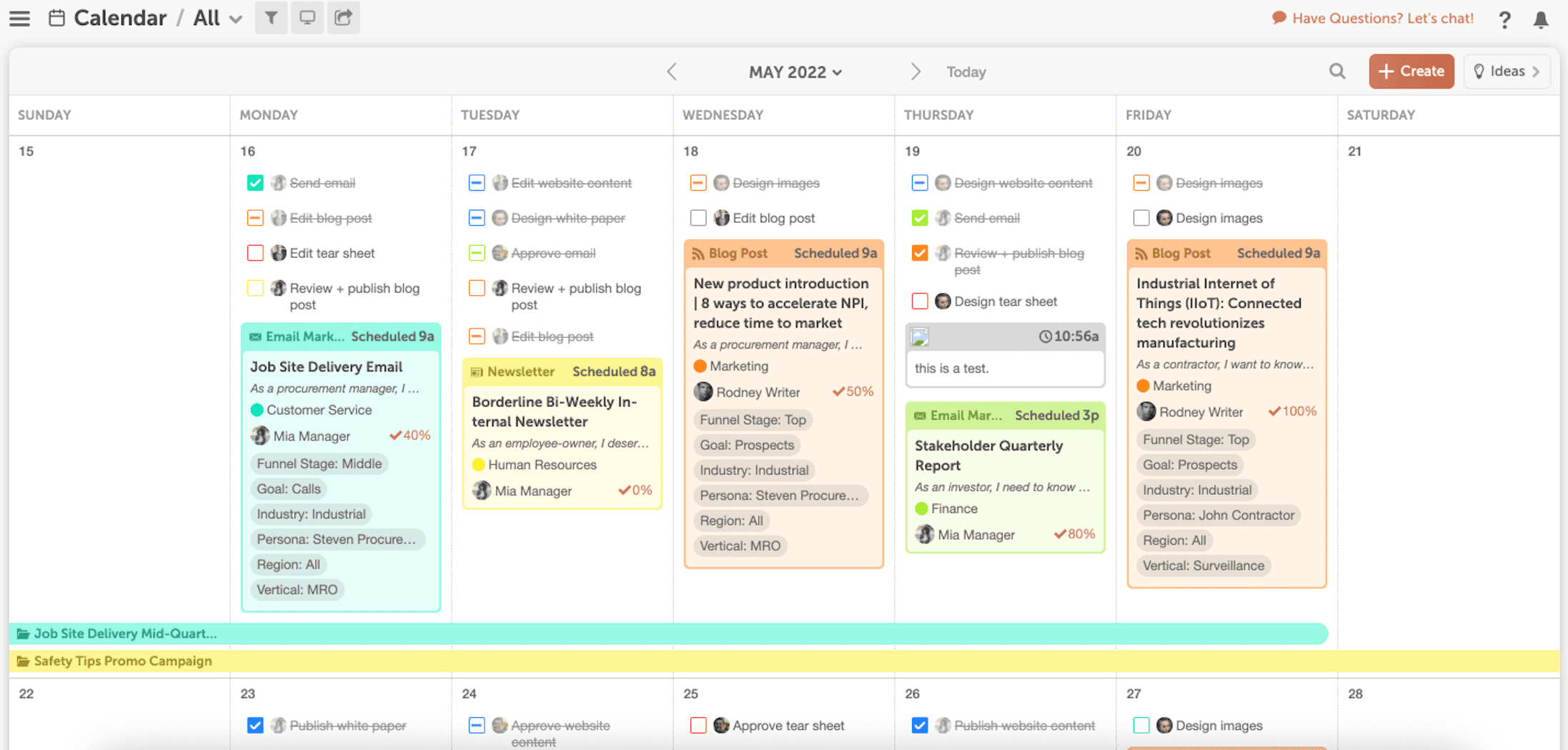
Task: Open the search magnifier icon
Action: [1337, 71]
